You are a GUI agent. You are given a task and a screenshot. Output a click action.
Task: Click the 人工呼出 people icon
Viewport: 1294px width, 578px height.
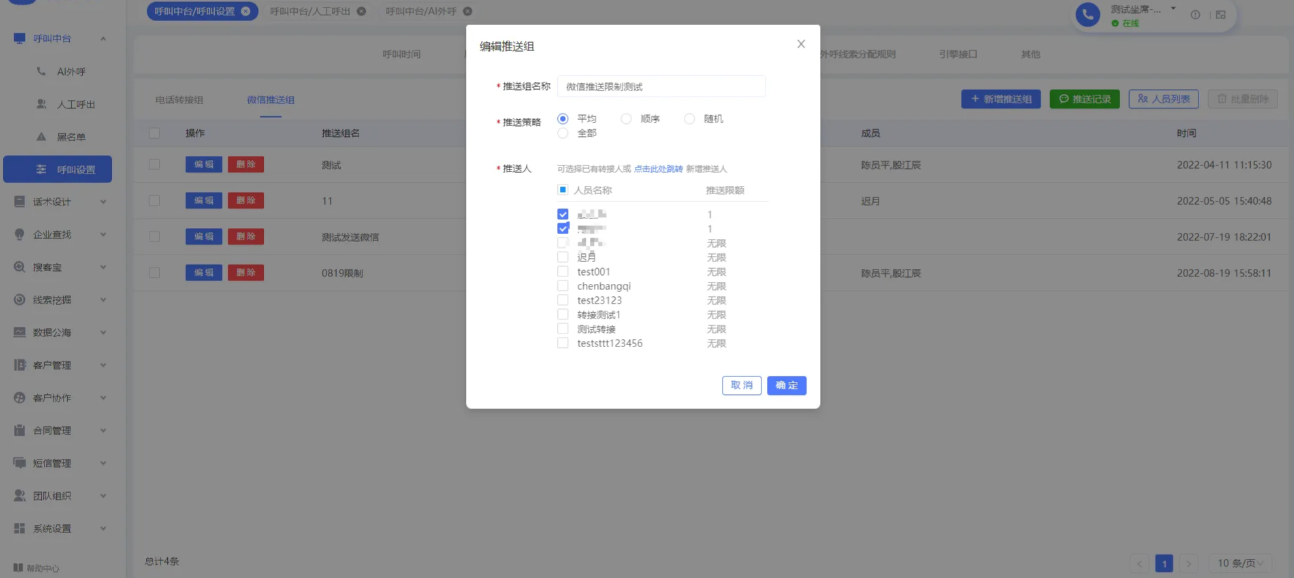coord(41,104)
